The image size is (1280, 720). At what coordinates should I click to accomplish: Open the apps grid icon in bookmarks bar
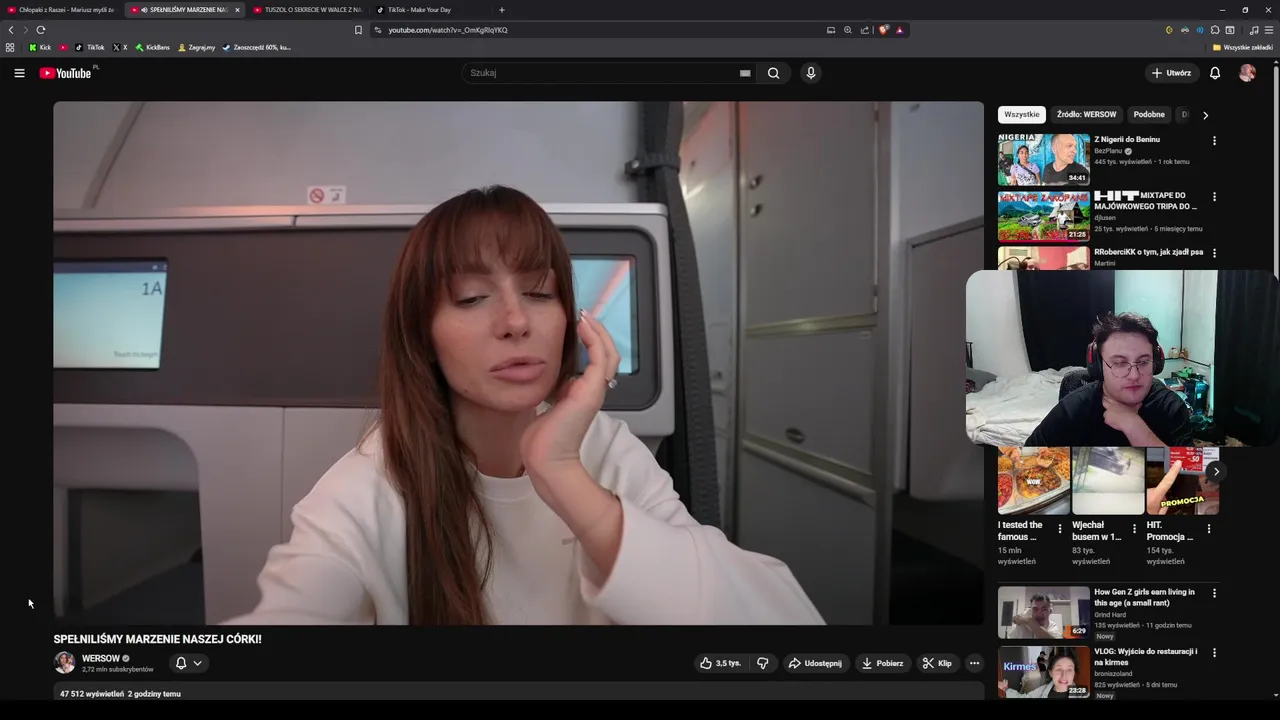pos(10,47)
